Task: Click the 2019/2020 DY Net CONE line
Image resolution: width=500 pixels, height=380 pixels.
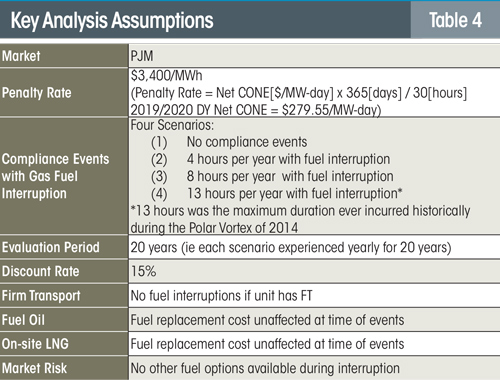Action: pyautogui.click(x=256, y=110)
